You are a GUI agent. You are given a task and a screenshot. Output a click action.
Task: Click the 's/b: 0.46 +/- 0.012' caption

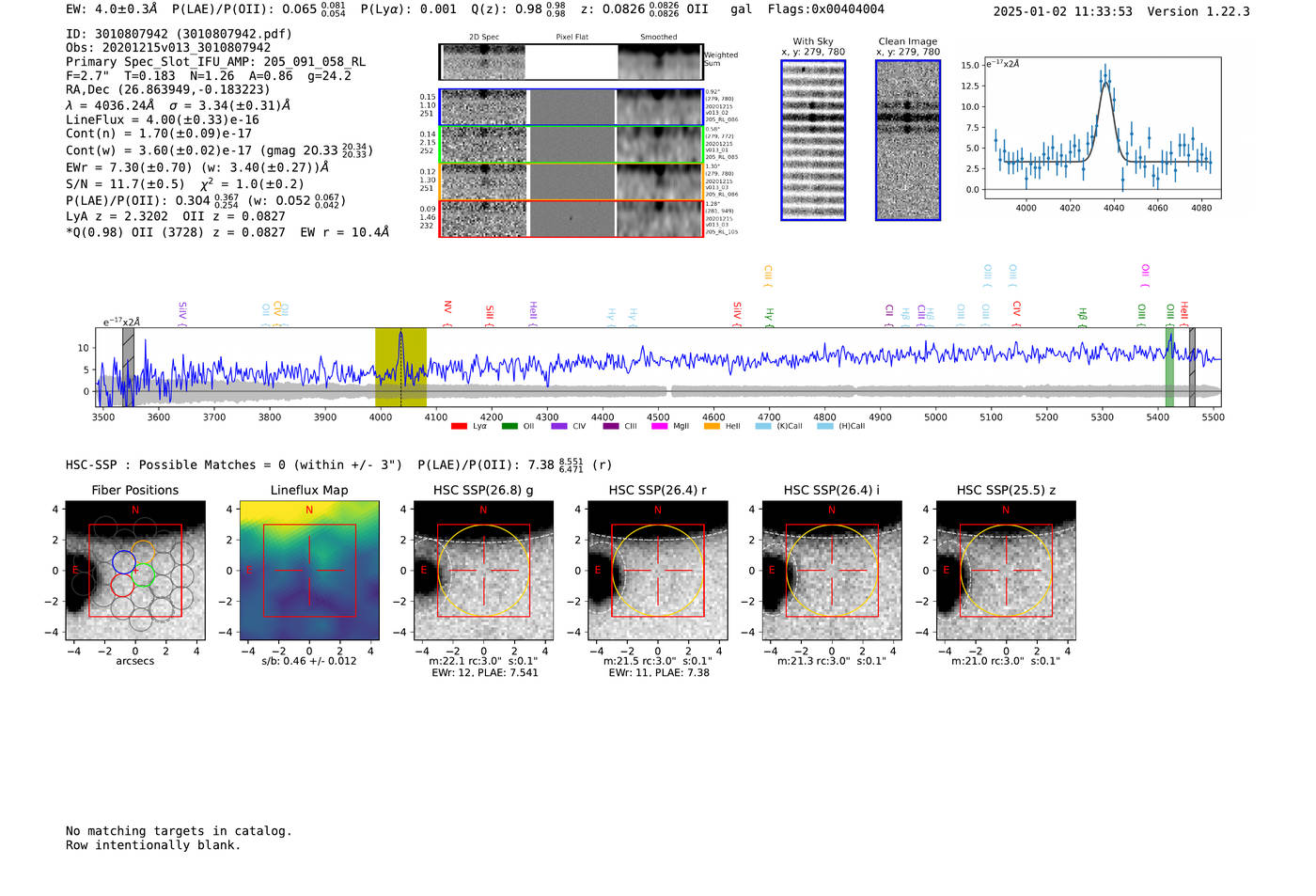point(309,661)
